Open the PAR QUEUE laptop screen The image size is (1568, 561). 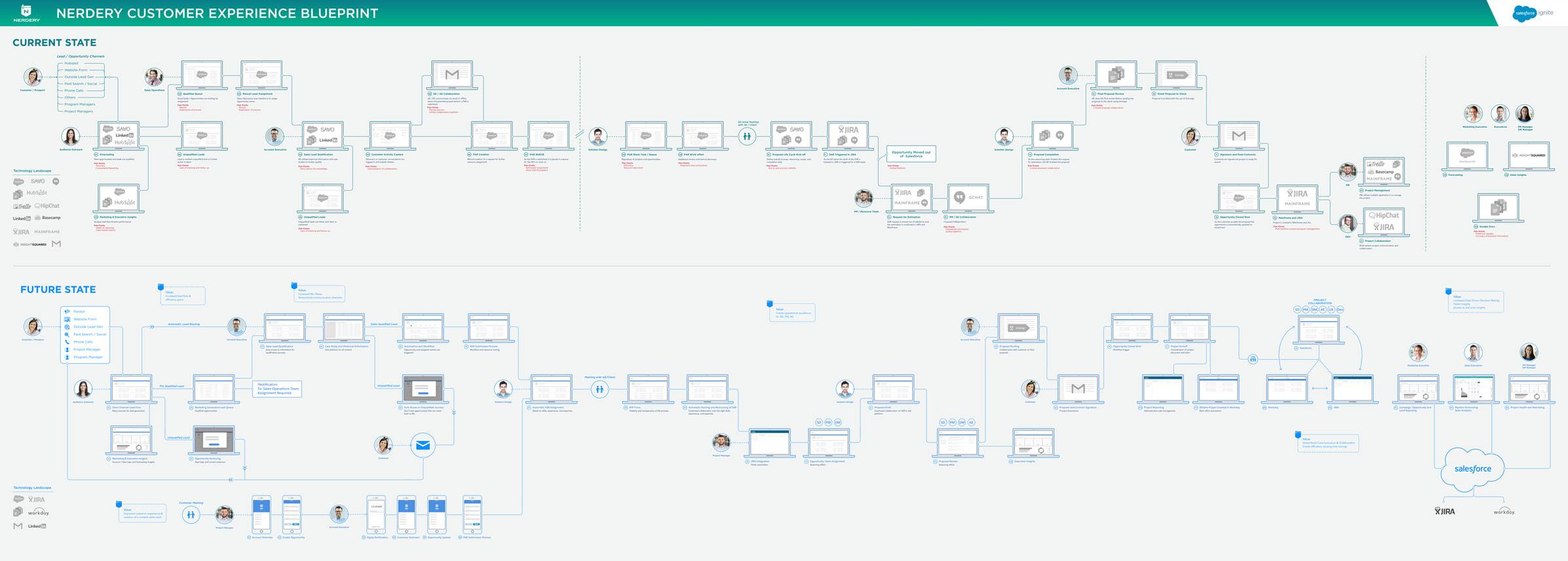[548, 136]
